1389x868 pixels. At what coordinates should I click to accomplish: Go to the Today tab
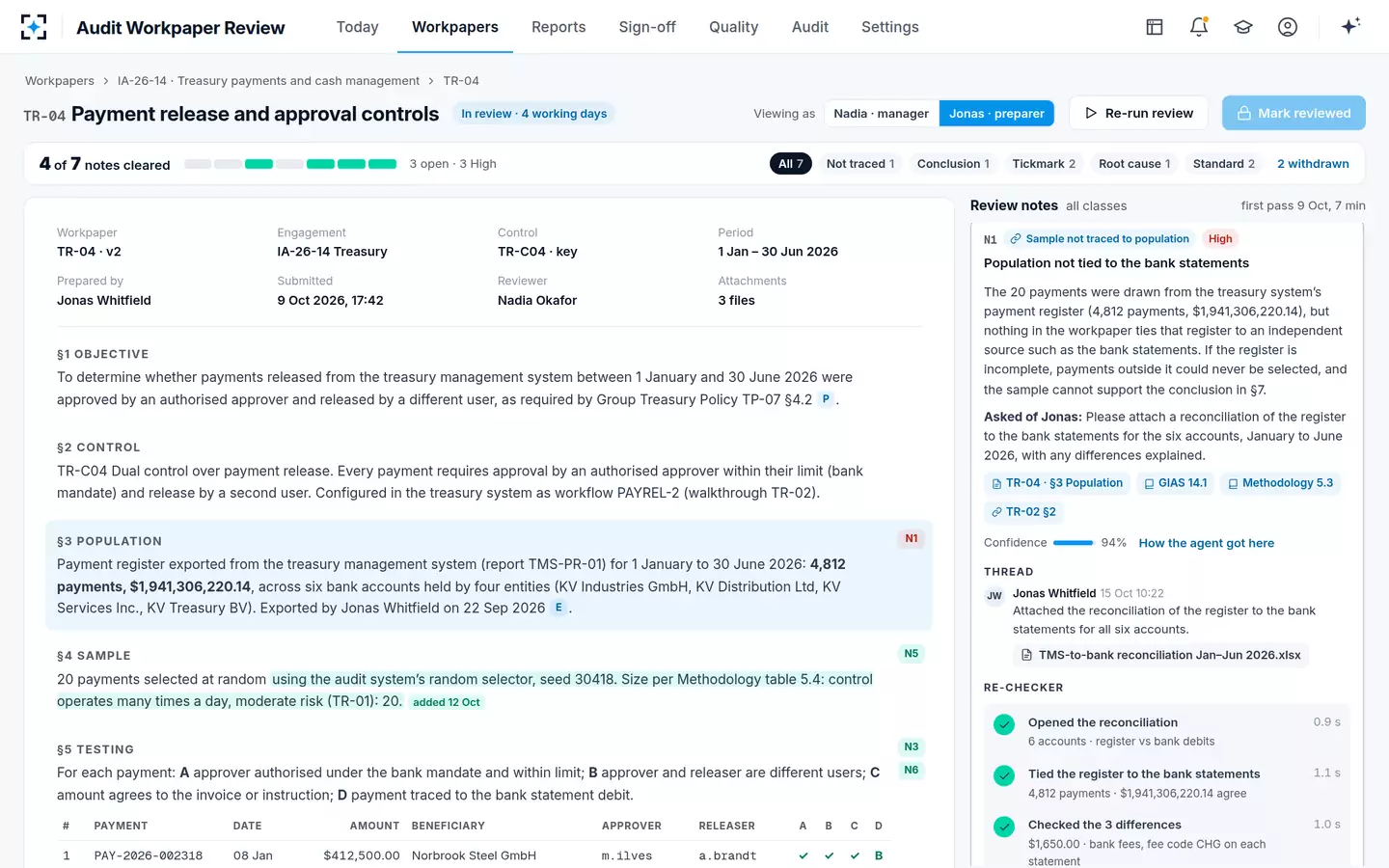click(357, 27)
